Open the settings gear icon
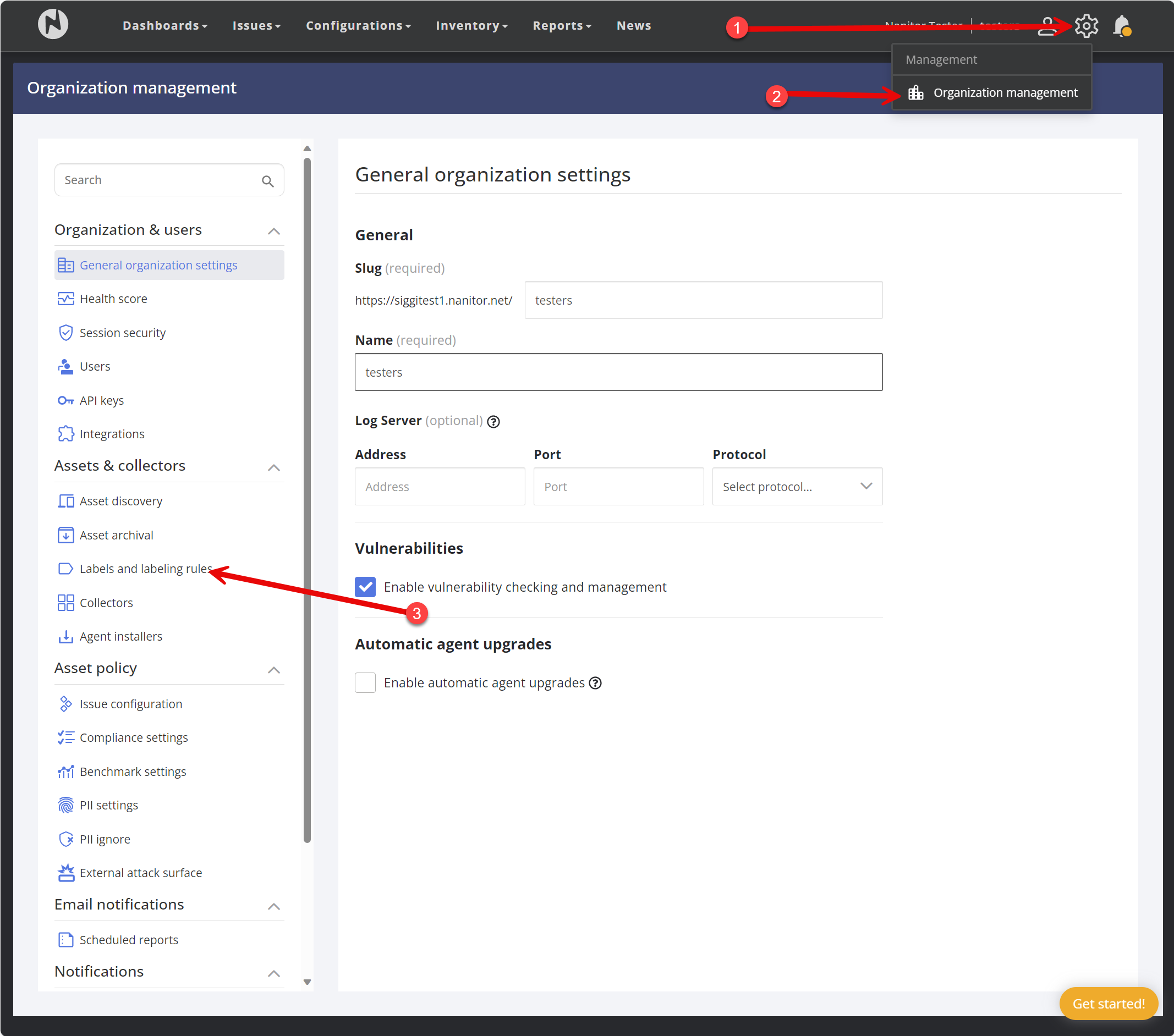 (1085, 26)
